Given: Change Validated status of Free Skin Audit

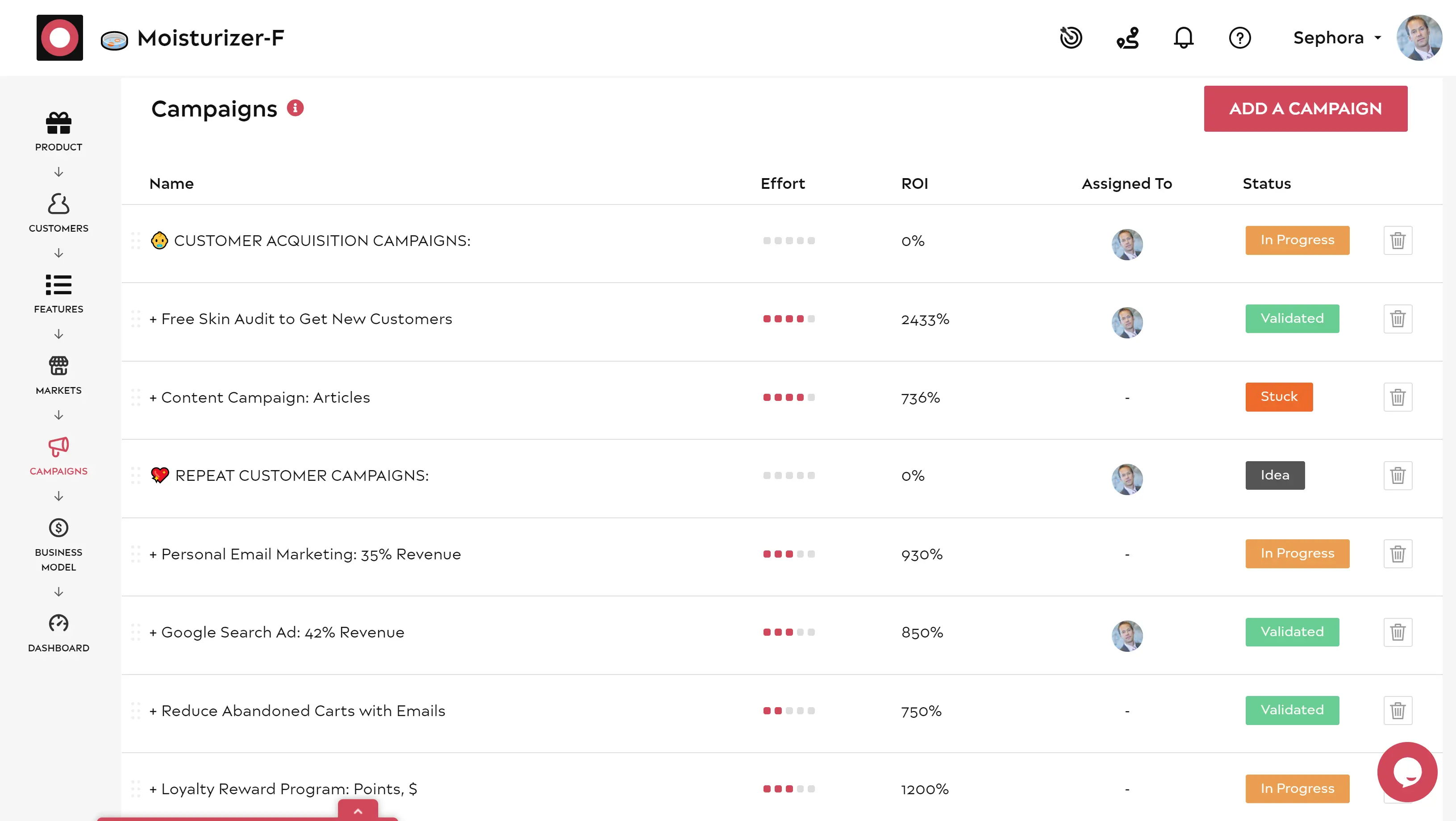Looking at the screenshot, I should (x=1292, y=319).
